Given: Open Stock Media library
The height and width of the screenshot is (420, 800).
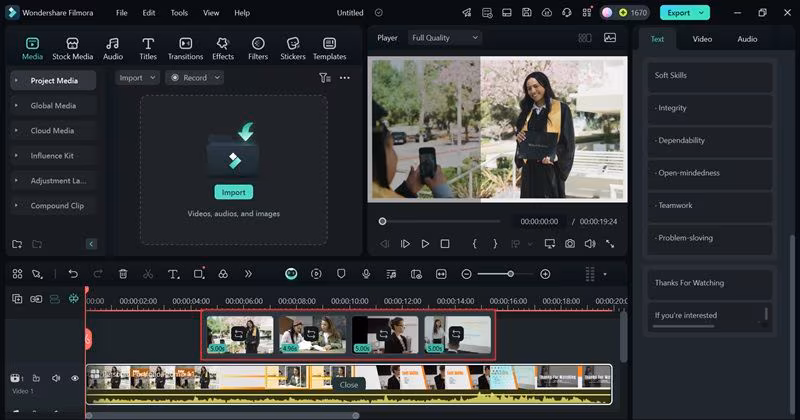Looking at the screenshot, I should [x=72, y=49].
